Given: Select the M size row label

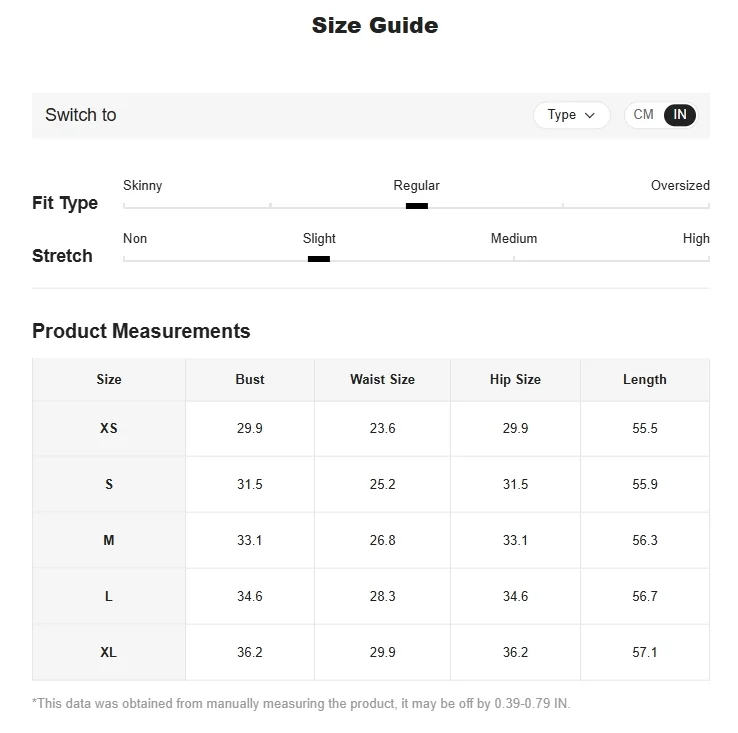Looking at the screenshot, I should [109, 540].
